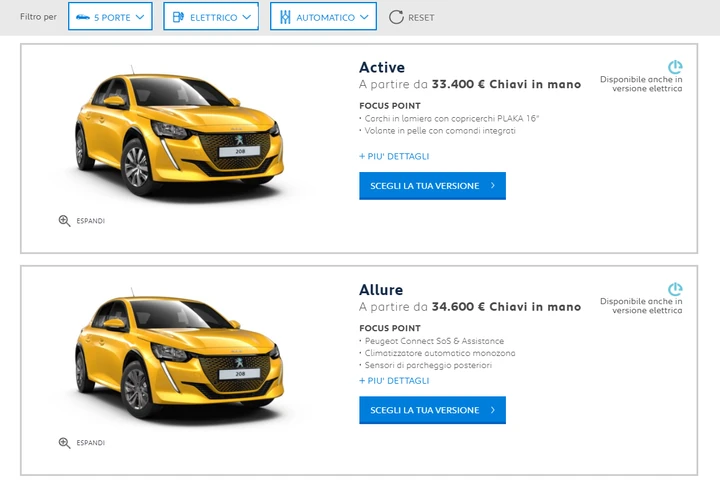This screenshot has width=720, height=487.
Task: Click the electric version icon on the Allure card
Action: 675,289
